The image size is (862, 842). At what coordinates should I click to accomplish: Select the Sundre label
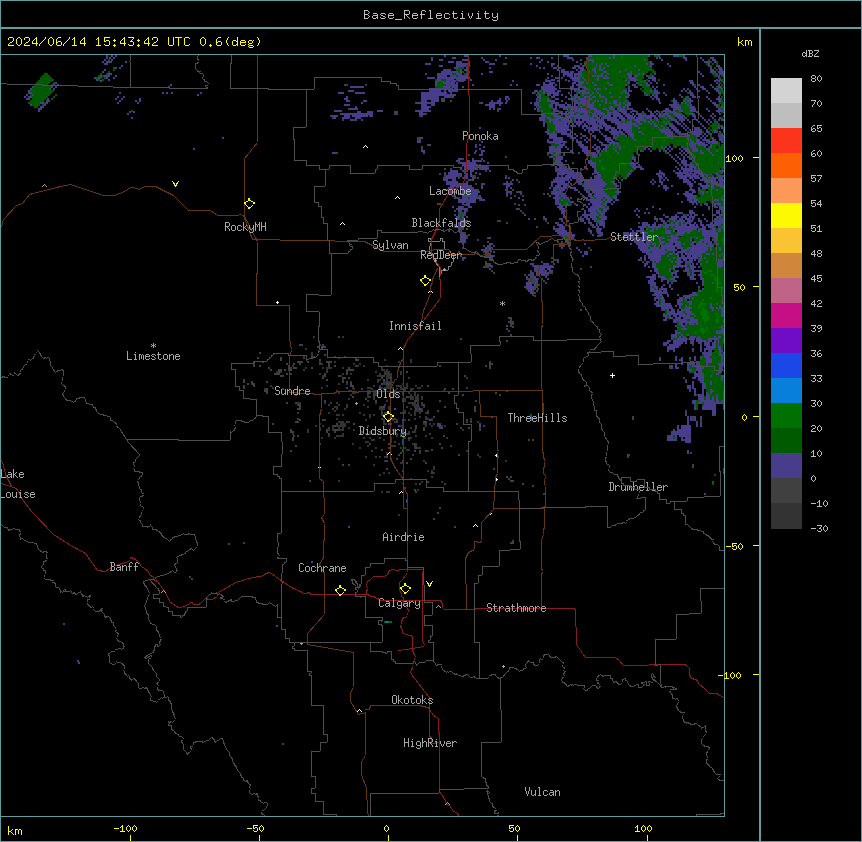click(x=292, y=391)
